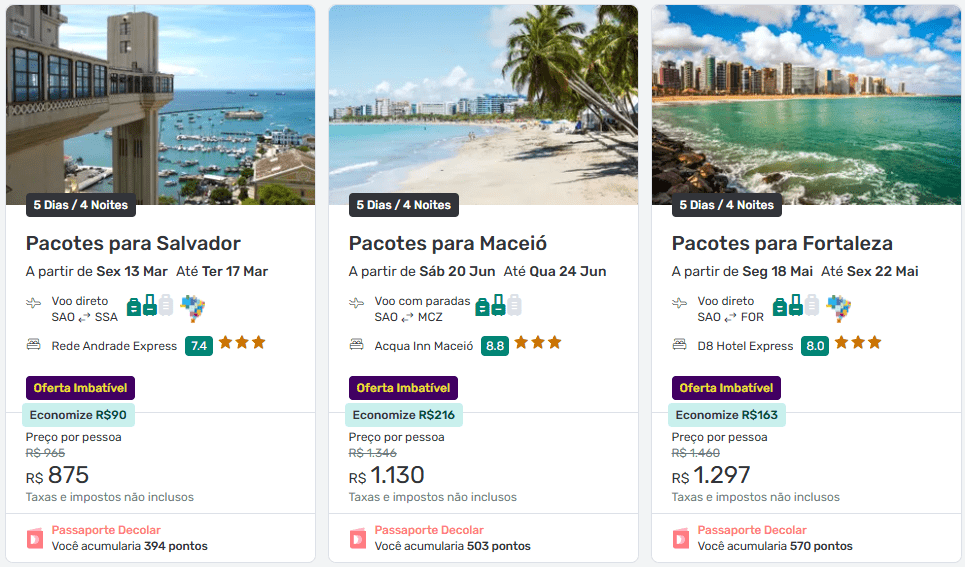Click the Economize R$163 savings tag
This screenshot has width=965, height=567.
(727, 415)
